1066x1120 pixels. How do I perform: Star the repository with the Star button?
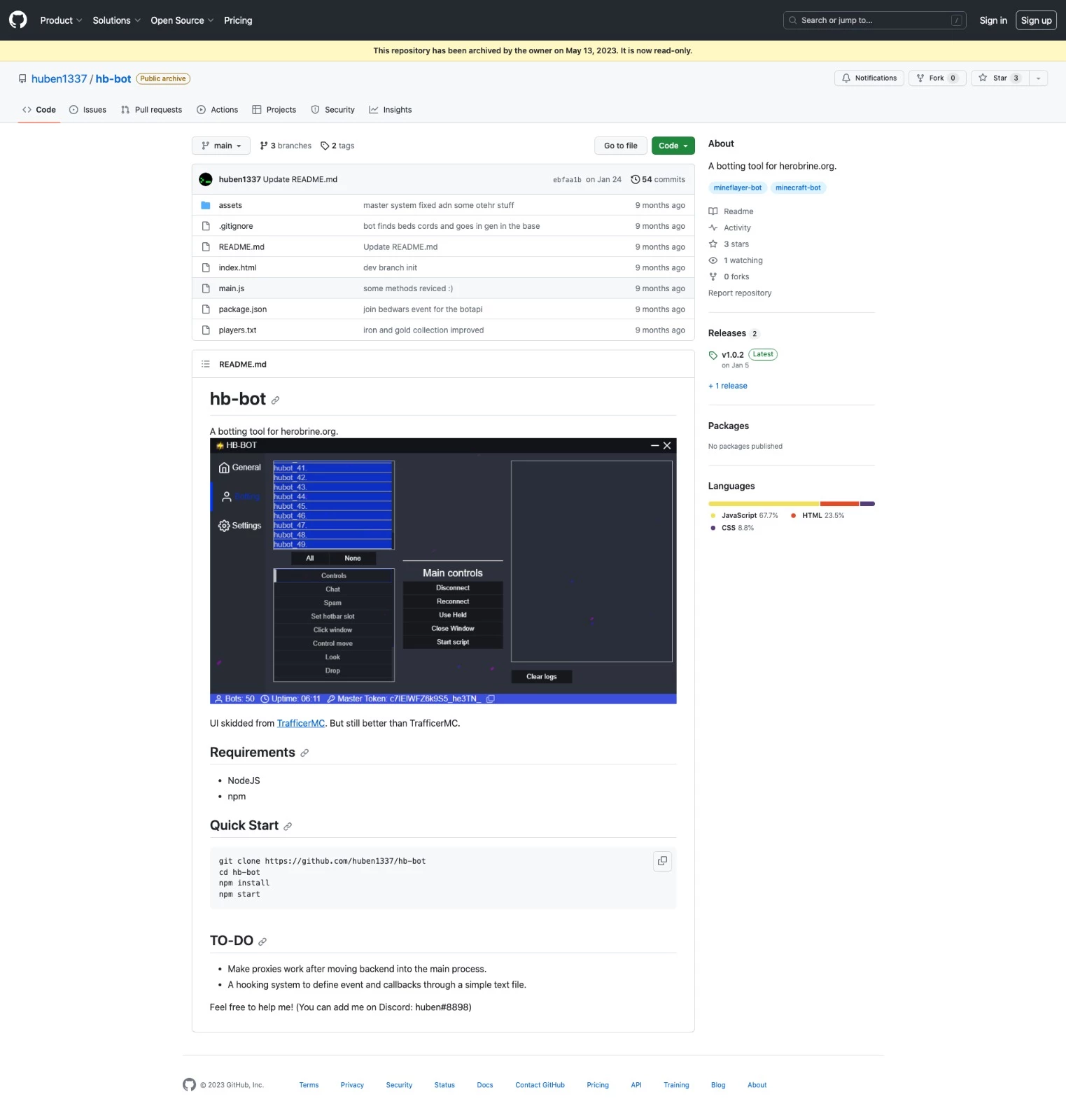[1000, 78]
